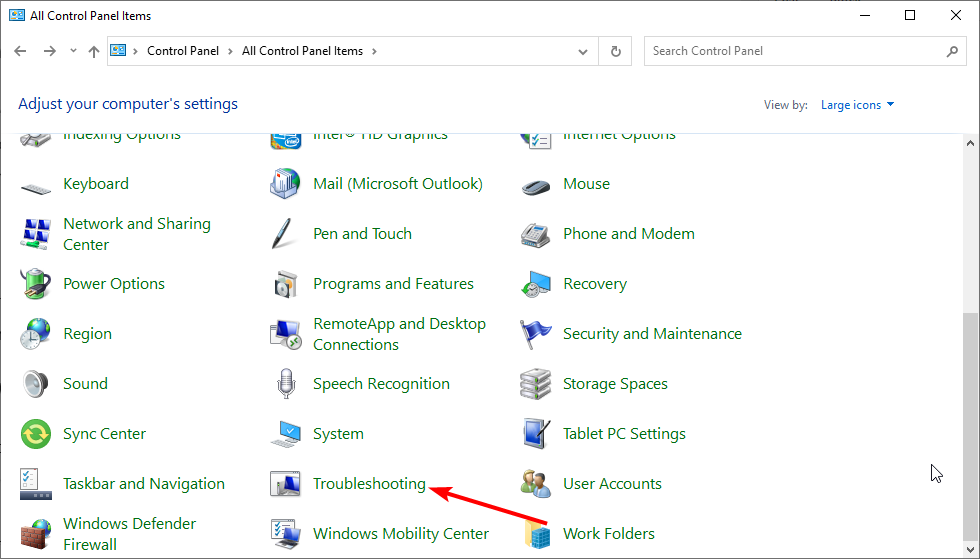Open the Storage Spaces icon
This screenshot has width=980, height=559.
coord(536,384)
